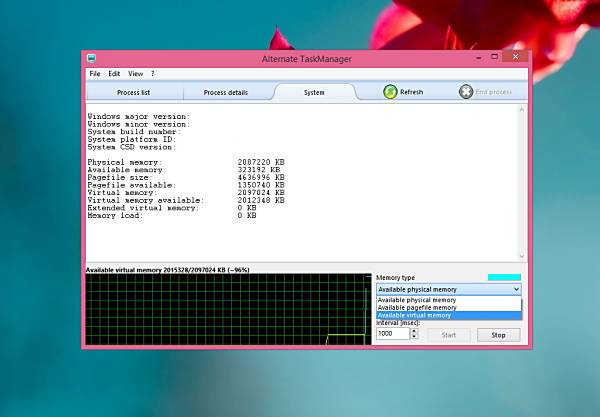
Task: Choose Available pagefile memory option
Action: (x=448, y=308)
